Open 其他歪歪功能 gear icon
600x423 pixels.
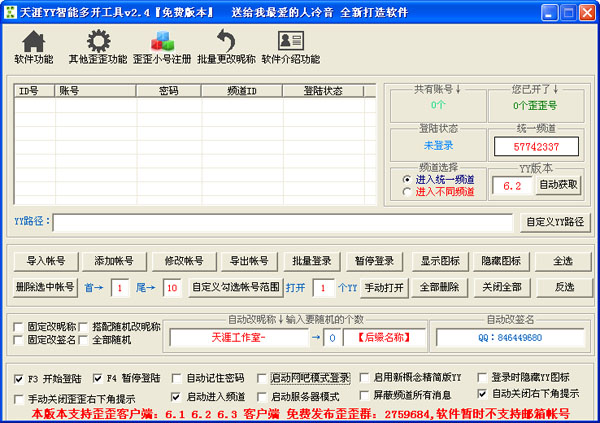(98, 41)
